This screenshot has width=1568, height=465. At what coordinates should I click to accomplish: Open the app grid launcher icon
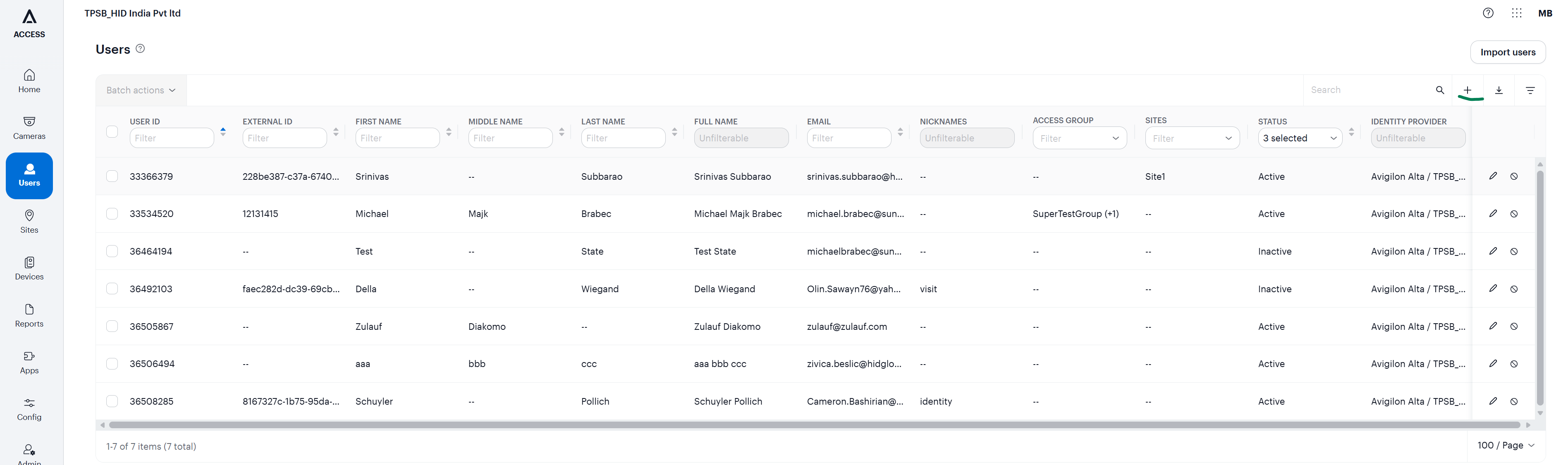tap(1516, 13)
